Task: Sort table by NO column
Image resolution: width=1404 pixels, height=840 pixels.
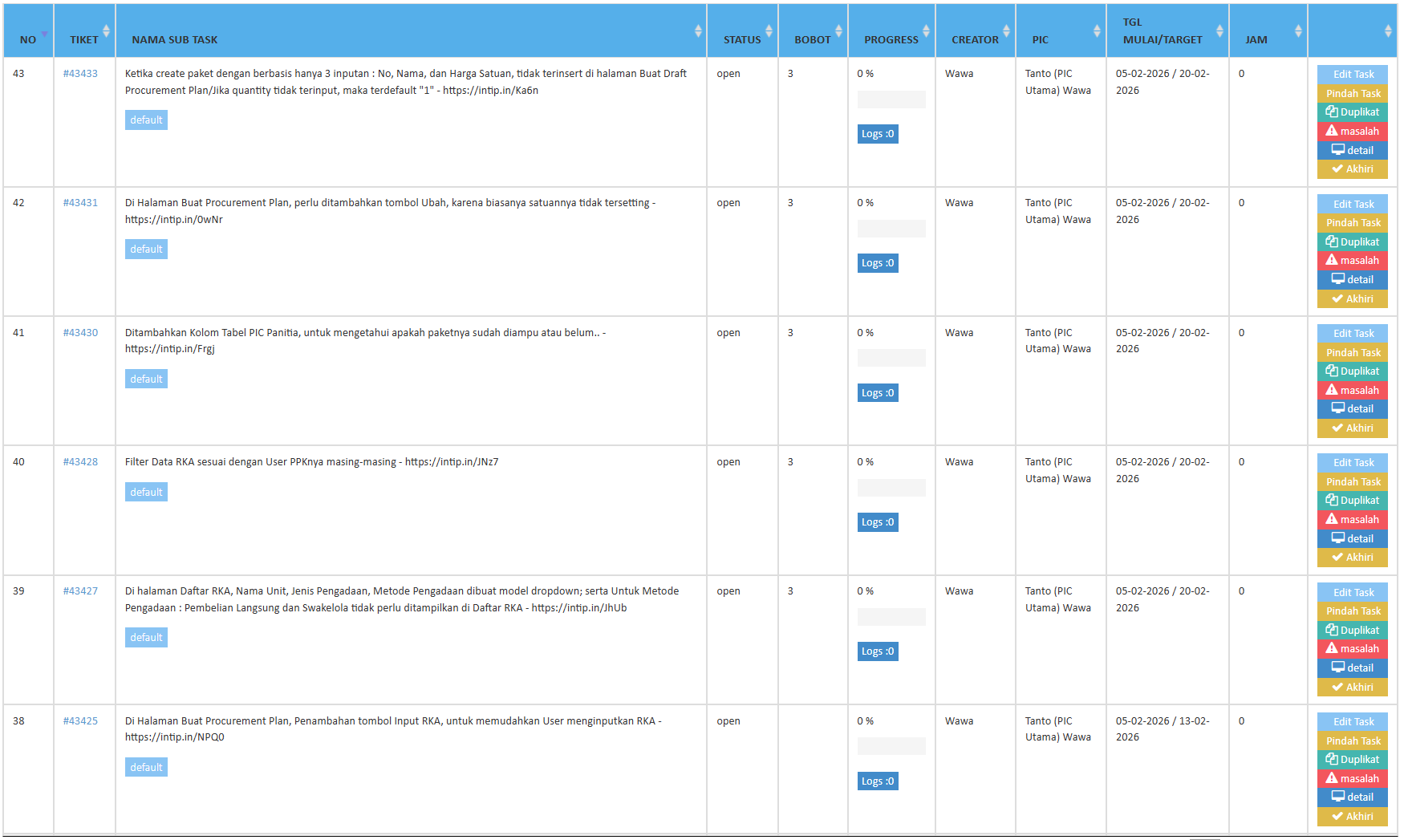Action: [28, 39]
